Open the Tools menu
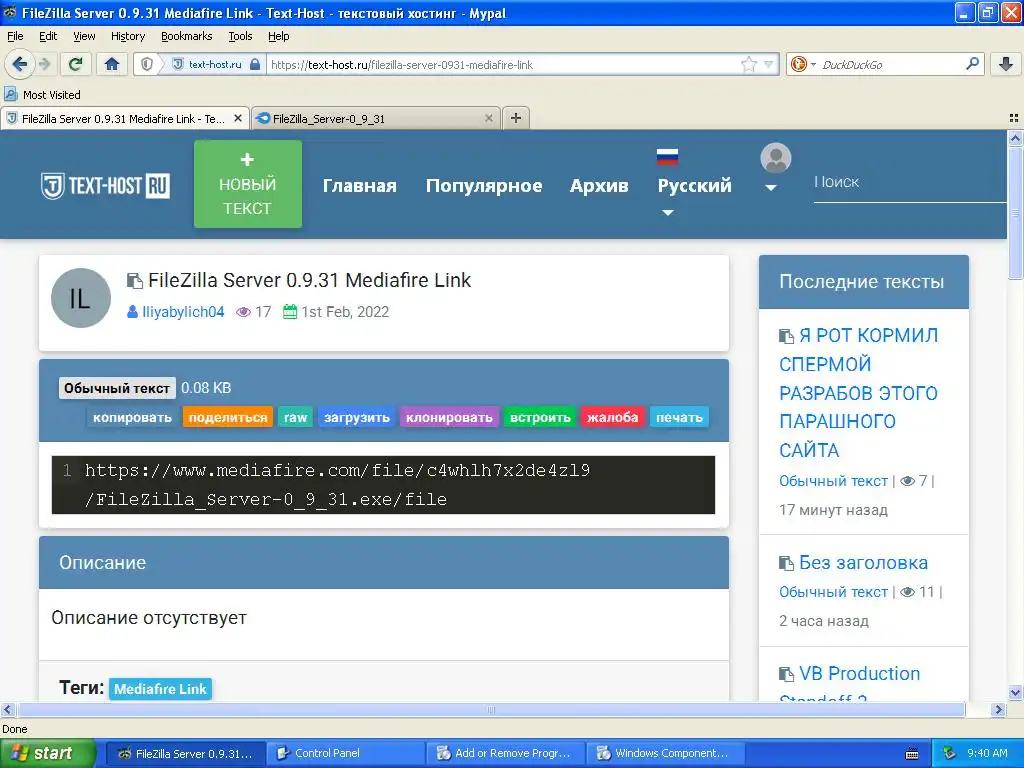 pos(240,36)
